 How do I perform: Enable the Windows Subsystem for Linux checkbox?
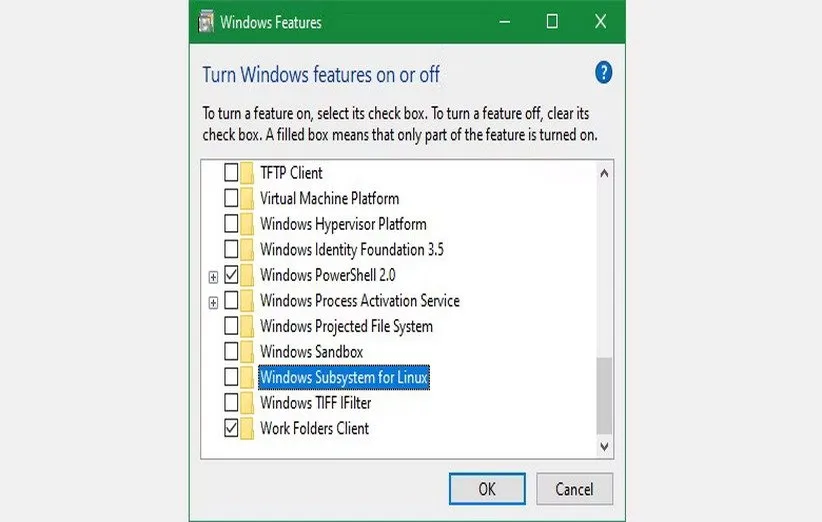[231, 378]
